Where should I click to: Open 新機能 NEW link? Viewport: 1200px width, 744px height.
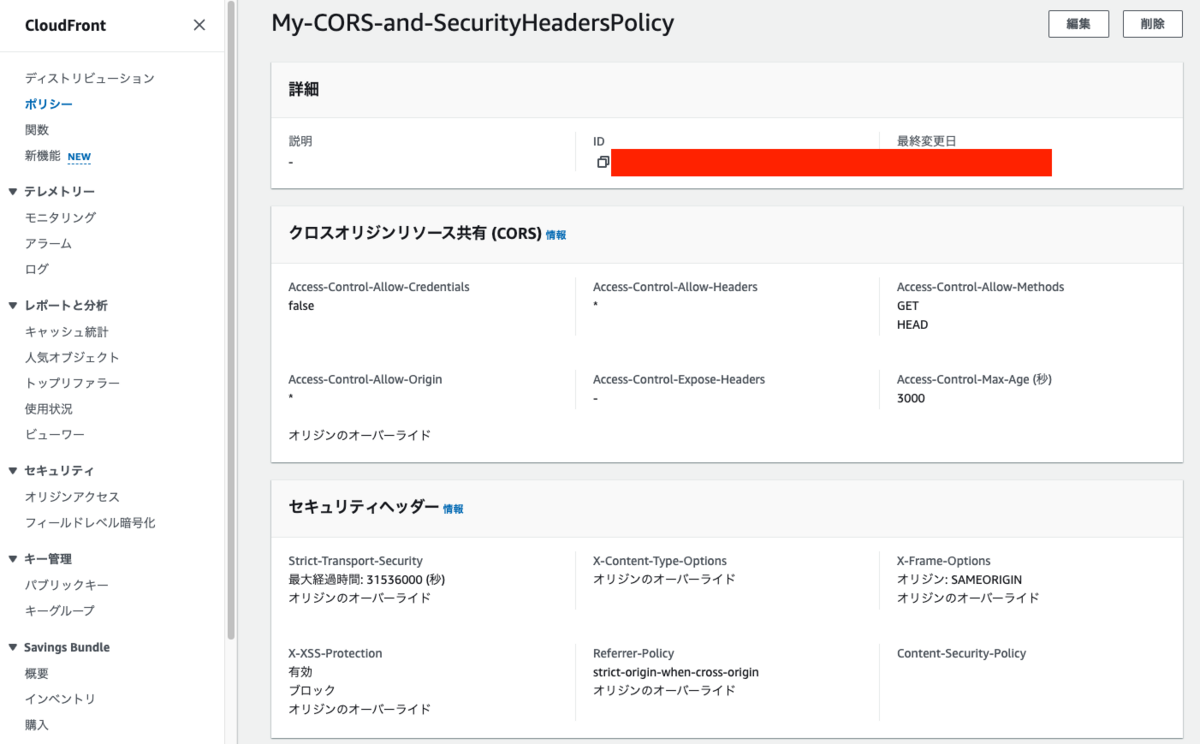[x=58, y=156]
